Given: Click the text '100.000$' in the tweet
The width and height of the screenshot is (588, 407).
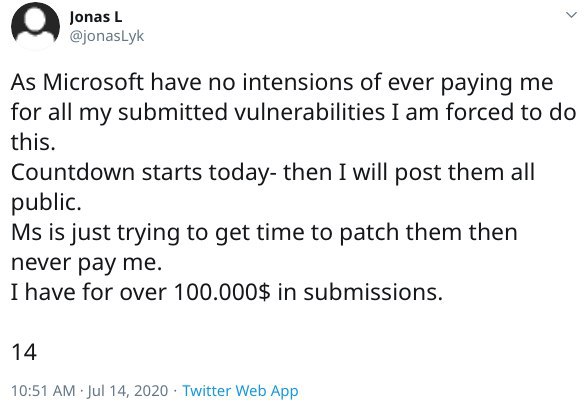Looking at the screenshot, I should [222, 292].
